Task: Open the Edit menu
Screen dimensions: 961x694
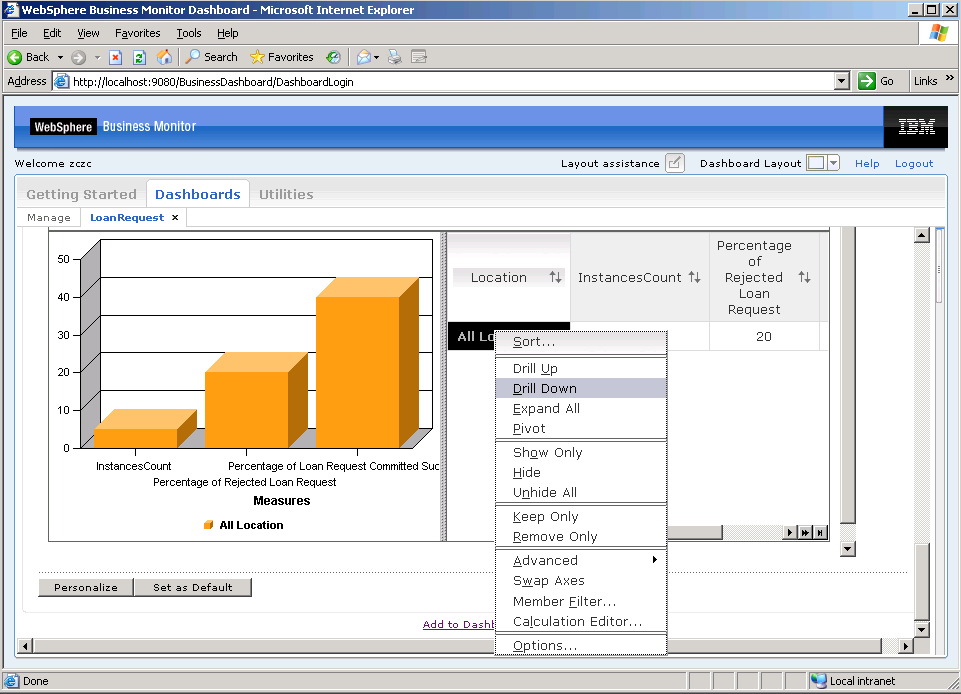Action: (52, 33)
